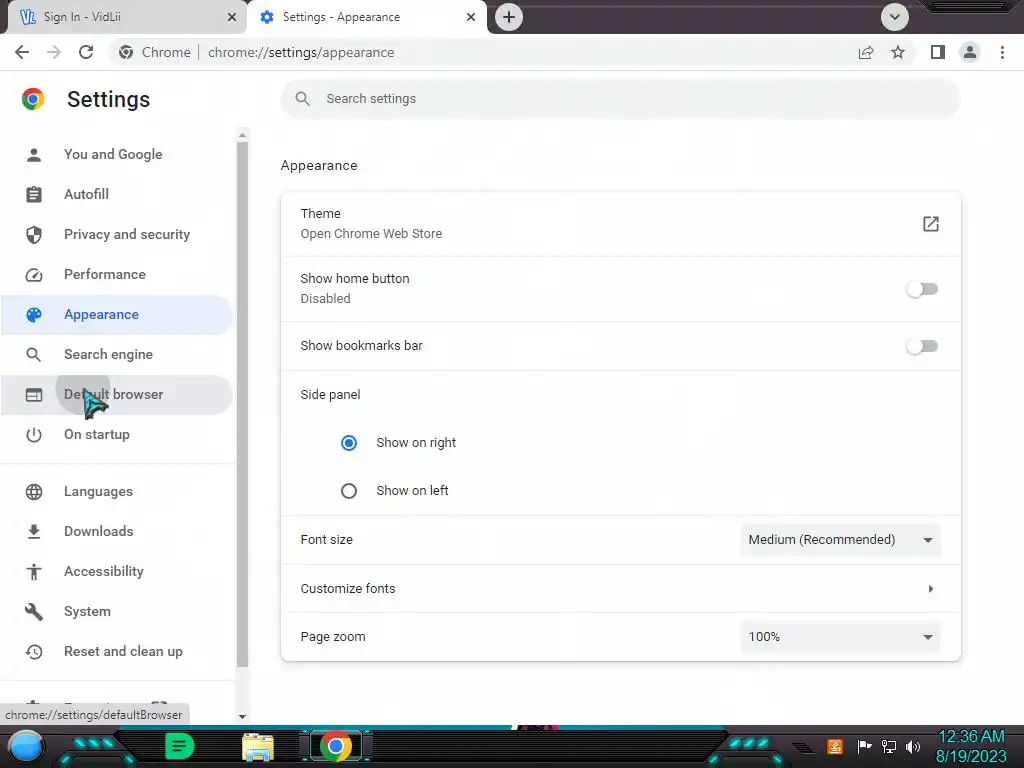This screenshot has height=768, width=1024.
Task: Click the clipboard icon for Autofill
Action: 34,195
